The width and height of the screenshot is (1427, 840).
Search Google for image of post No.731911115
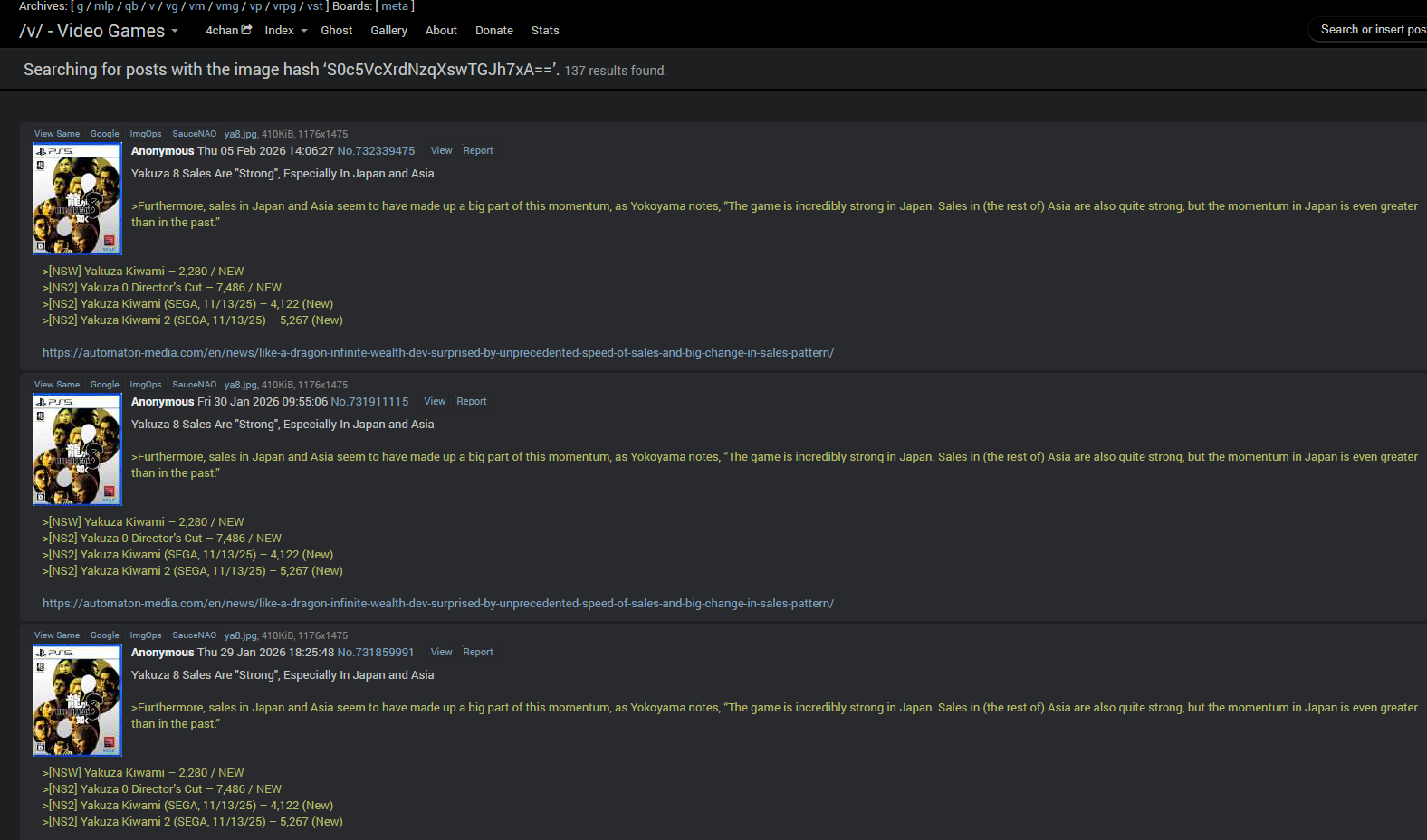(x=105, y=385)
